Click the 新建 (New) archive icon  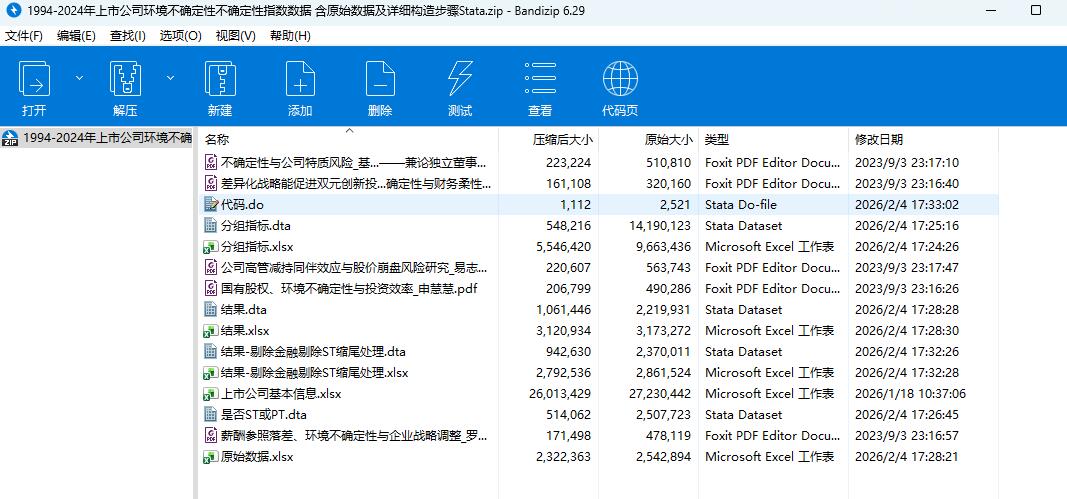pos(220,78)
